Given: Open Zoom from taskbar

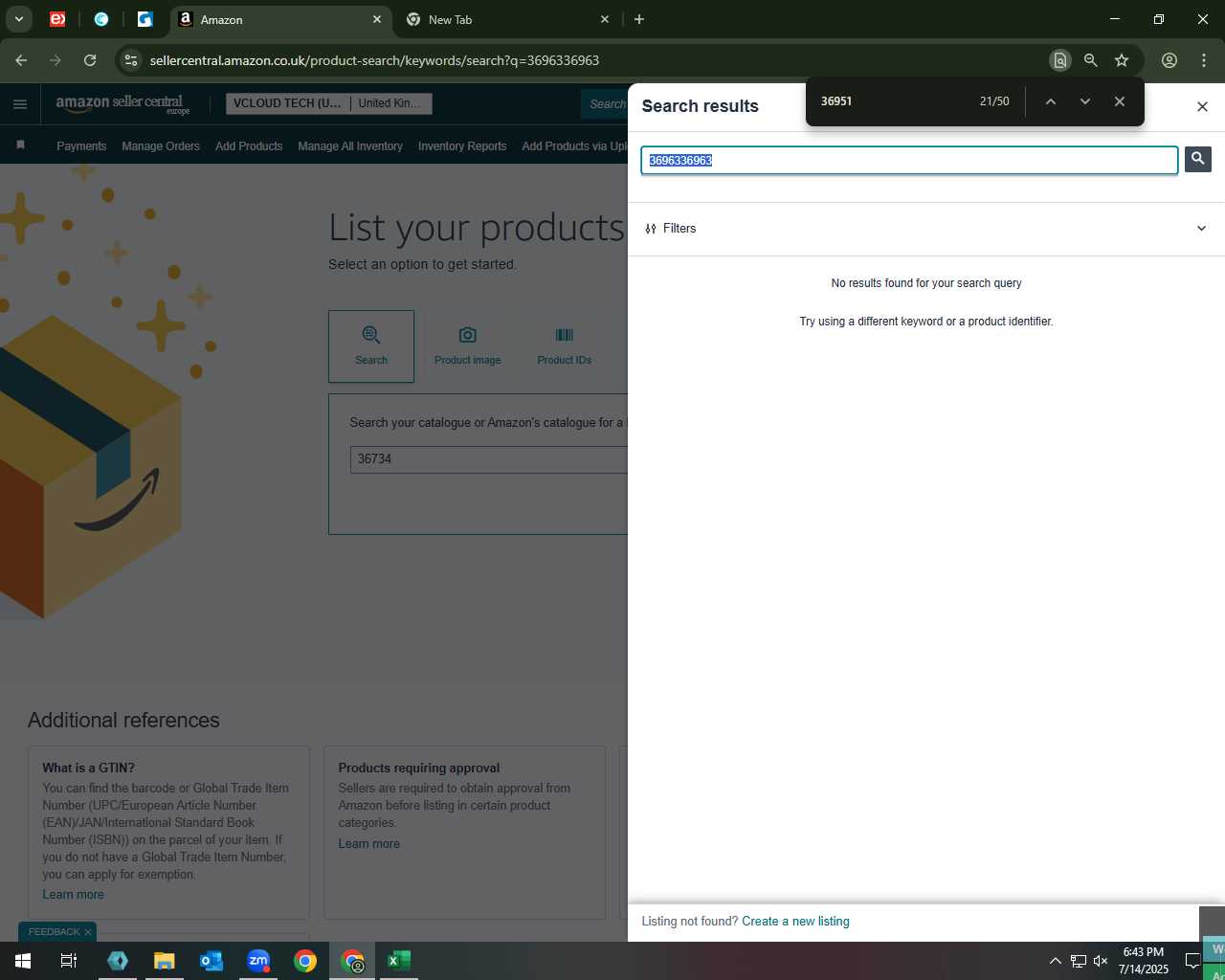Looking at the screenshot, I should tap(258, 961).
